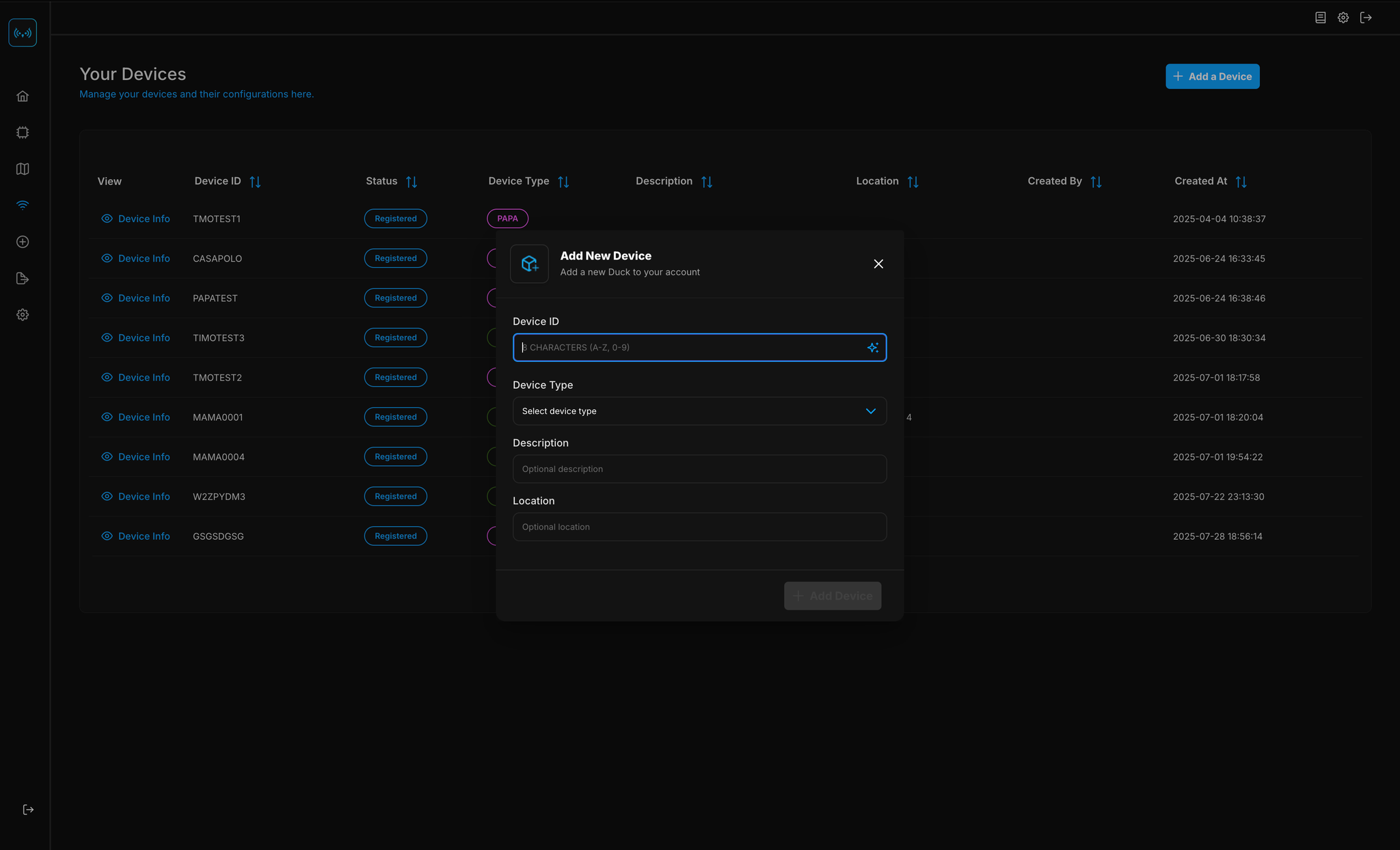Close the Add New Device dialog

pyautogui.click(x=878, y=264)
